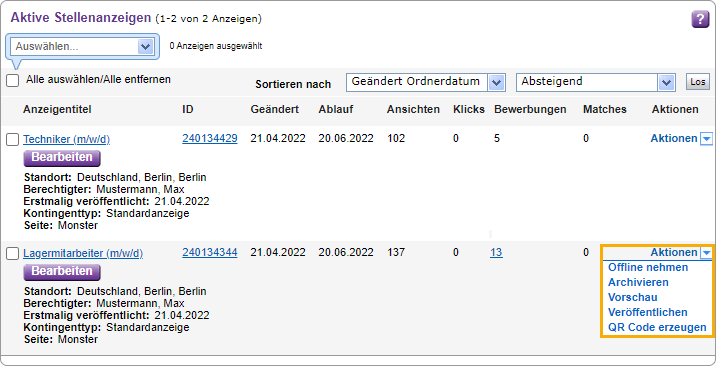Screen dimensions: 716x366
Task: Select QR Code erzeugen menu entry
Action: click(657, 328)
